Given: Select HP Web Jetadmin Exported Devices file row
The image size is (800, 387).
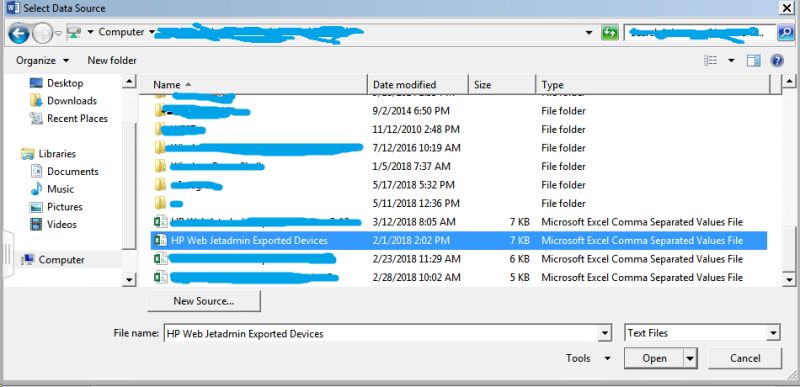Looking at the screenshot, I should coord(459,240).
